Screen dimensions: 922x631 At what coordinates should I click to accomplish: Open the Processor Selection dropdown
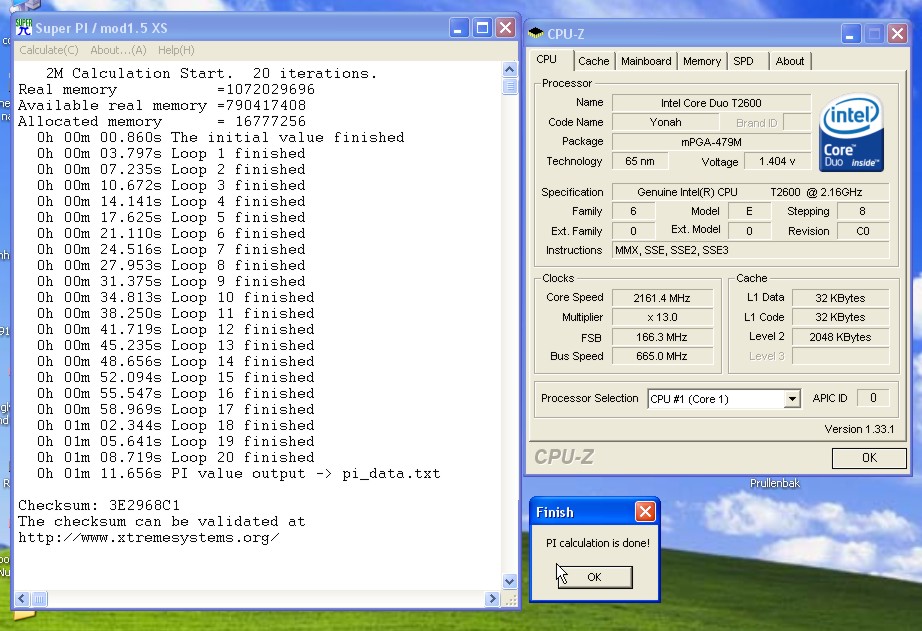[792, 399]
